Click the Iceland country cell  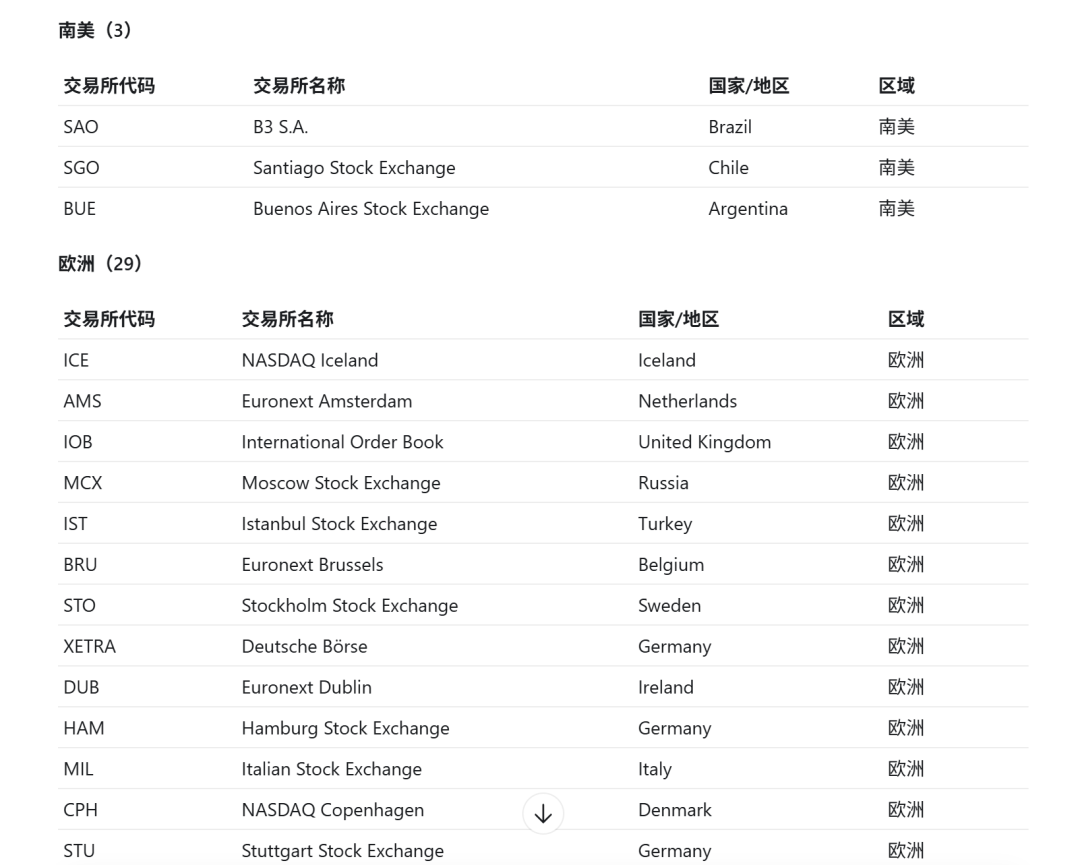pyautogui.click(x=667, y=360)
